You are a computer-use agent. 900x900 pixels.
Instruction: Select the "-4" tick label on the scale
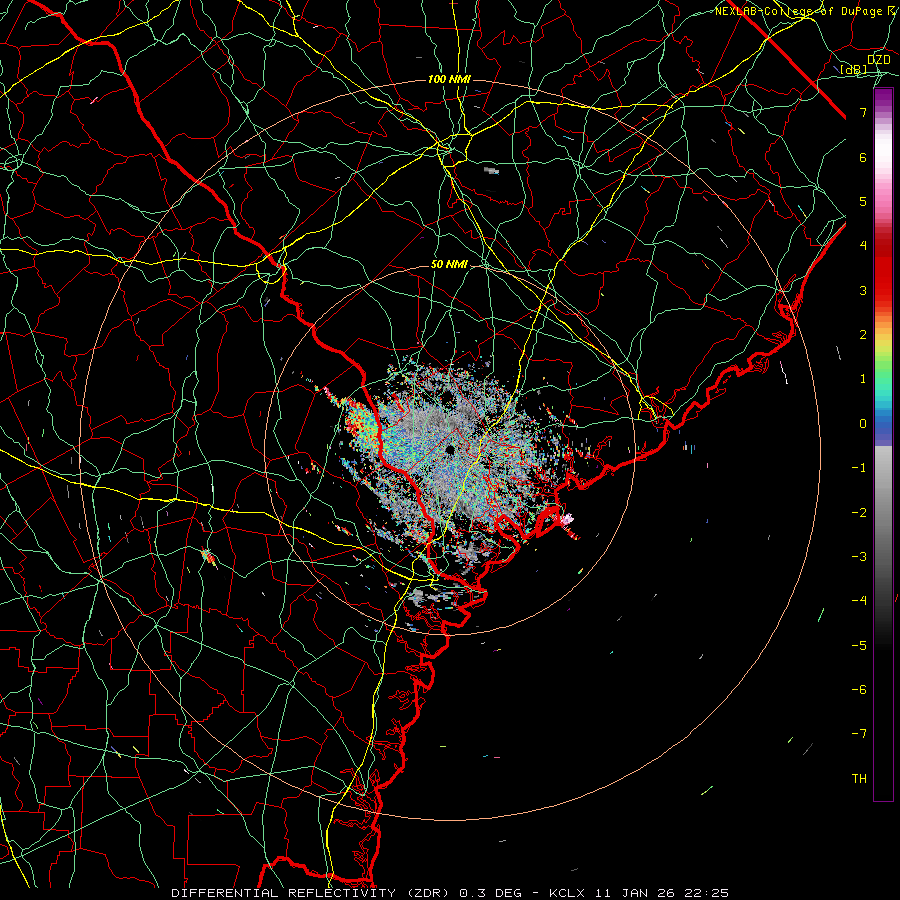pos(859,601)
